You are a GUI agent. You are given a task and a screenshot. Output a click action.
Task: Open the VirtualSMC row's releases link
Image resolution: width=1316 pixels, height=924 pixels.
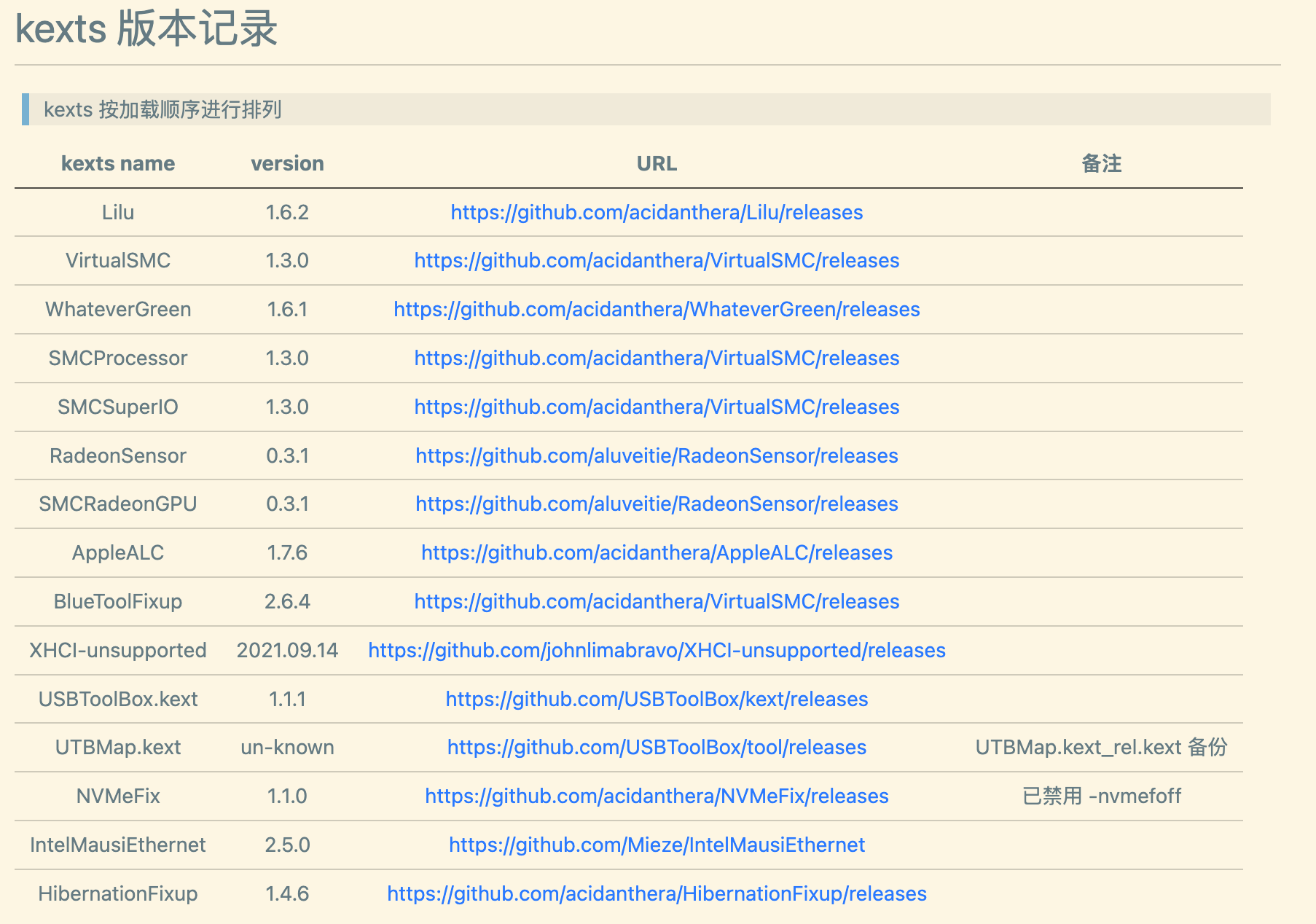(x=657, y=260)
